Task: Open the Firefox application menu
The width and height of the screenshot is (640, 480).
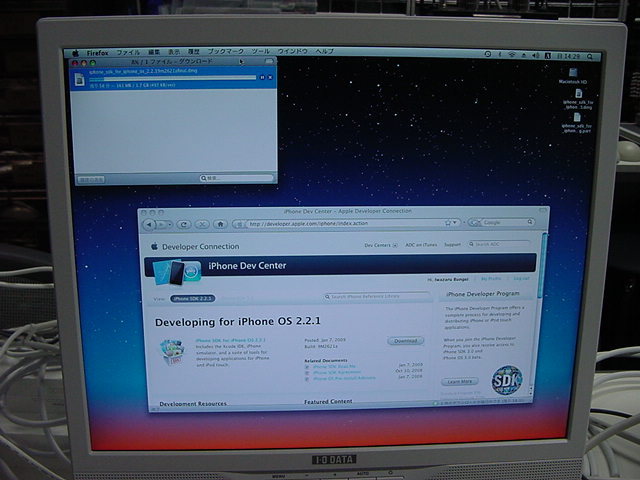Action: click(98, 53)
